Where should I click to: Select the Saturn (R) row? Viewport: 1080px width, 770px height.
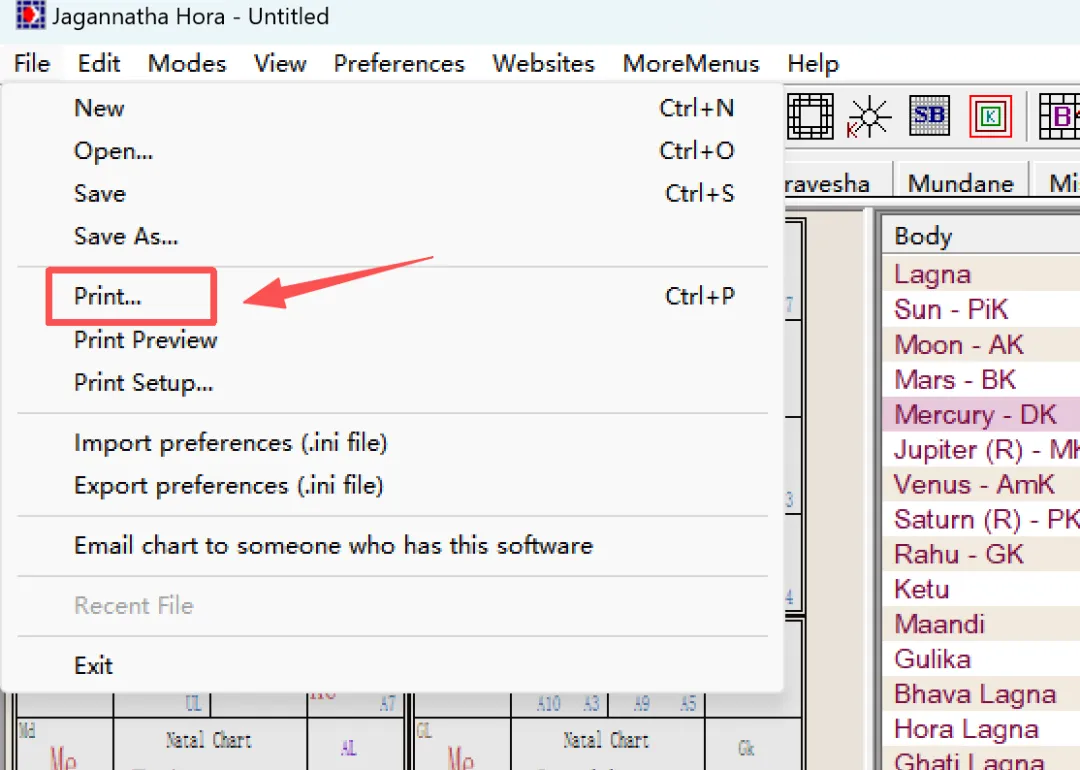click(x=981, y=519)
